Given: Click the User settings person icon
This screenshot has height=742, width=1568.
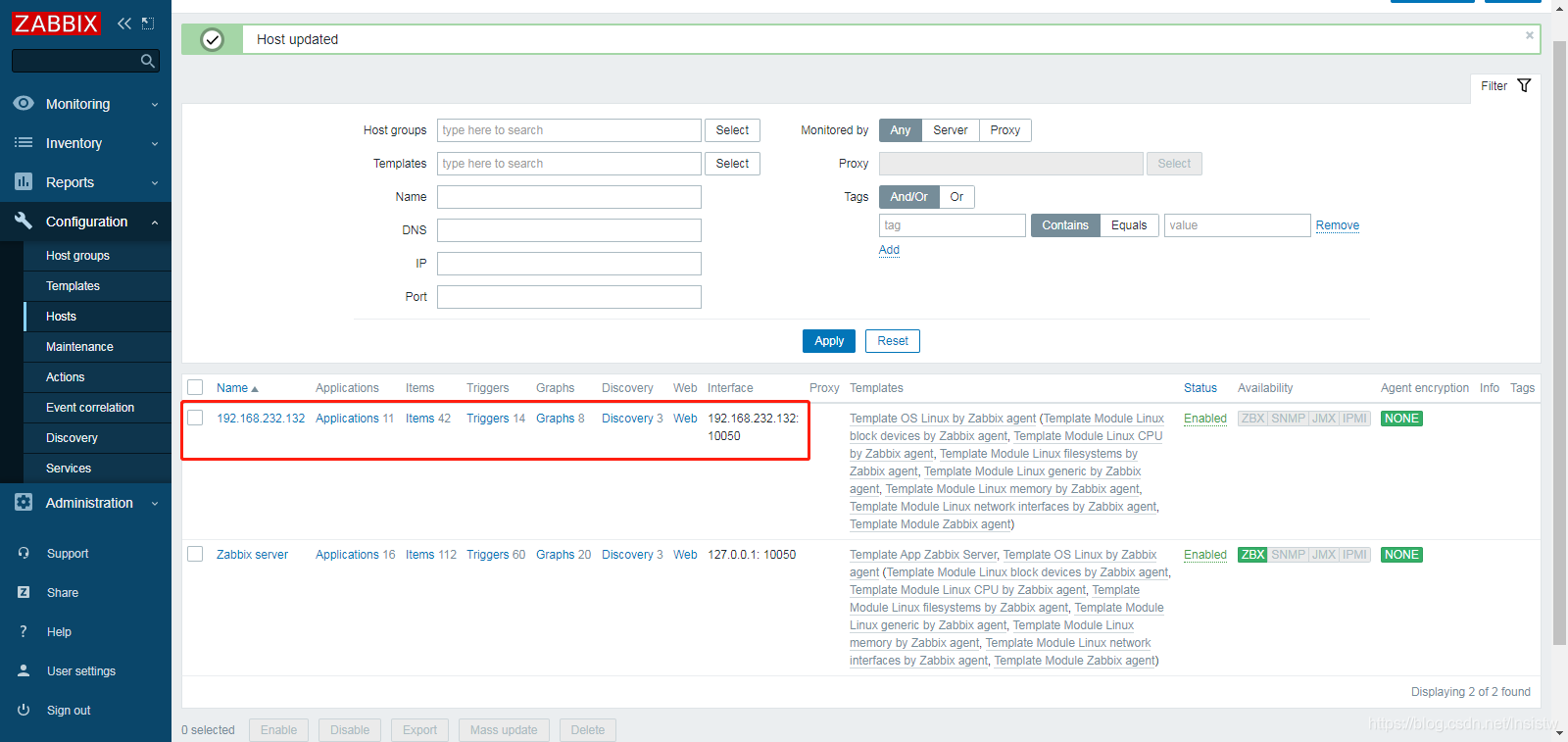Looking at the screenshot, I should (x=24, y=670).
